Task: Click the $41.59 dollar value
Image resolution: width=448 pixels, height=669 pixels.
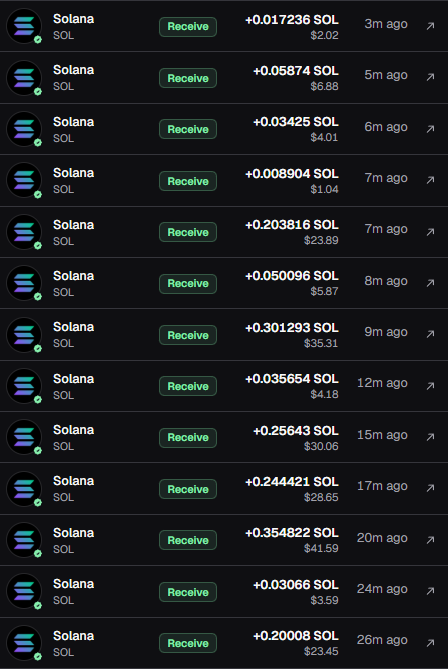Action: (321, 548)
